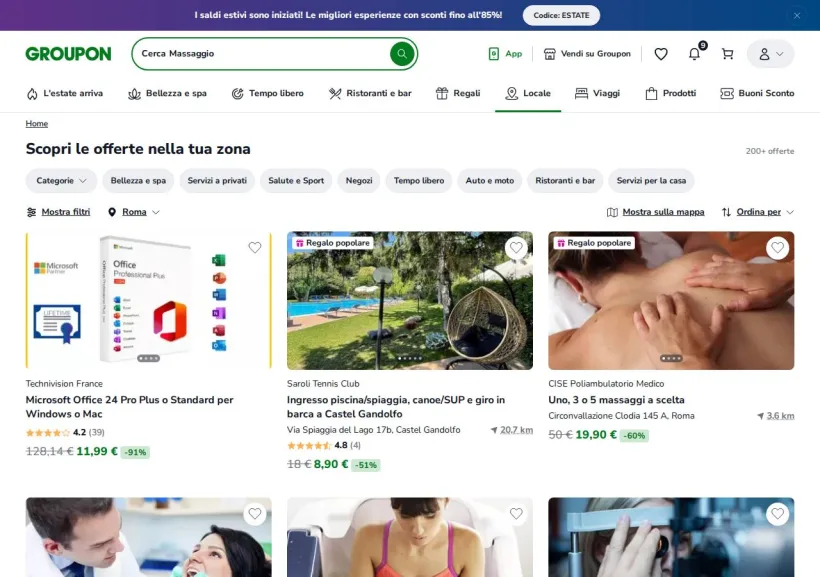Favorite the dentist deal heart
The image size is (820, 577).
coord(255,514)
